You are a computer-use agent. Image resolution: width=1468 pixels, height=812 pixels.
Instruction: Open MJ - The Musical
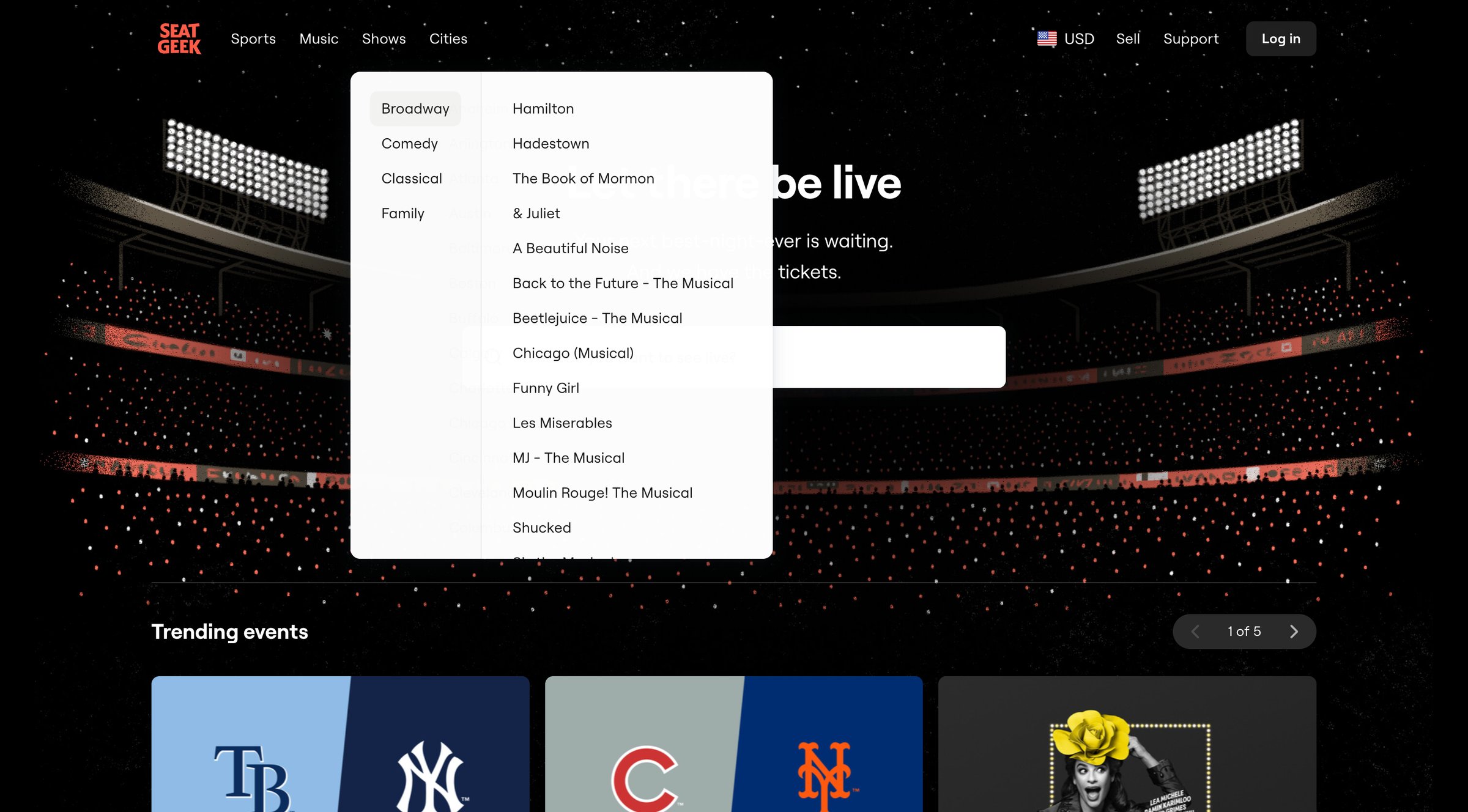568,457
